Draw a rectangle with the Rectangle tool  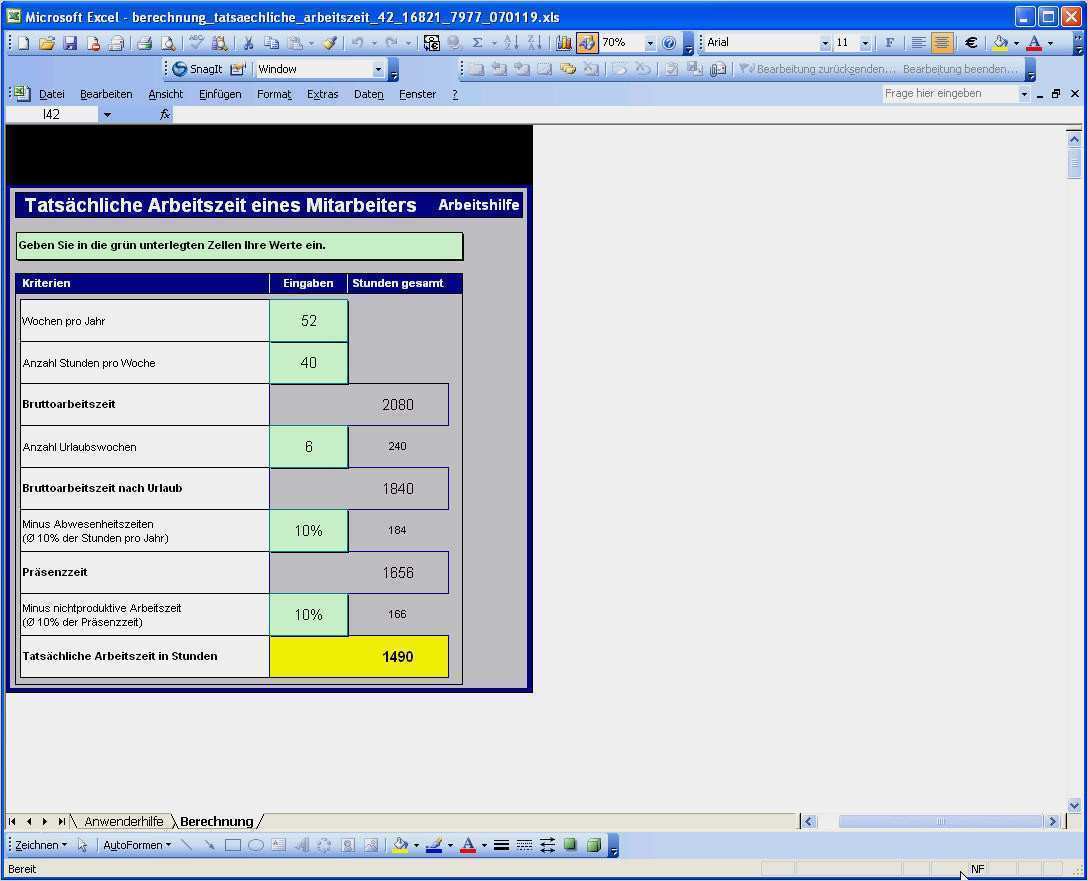232,845
